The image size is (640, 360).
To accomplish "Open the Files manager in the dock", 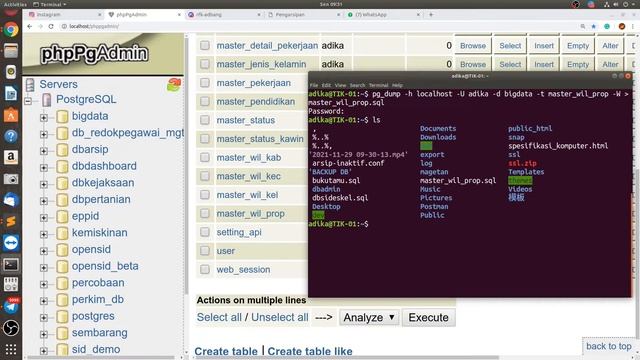I will (x=11, y=51).
